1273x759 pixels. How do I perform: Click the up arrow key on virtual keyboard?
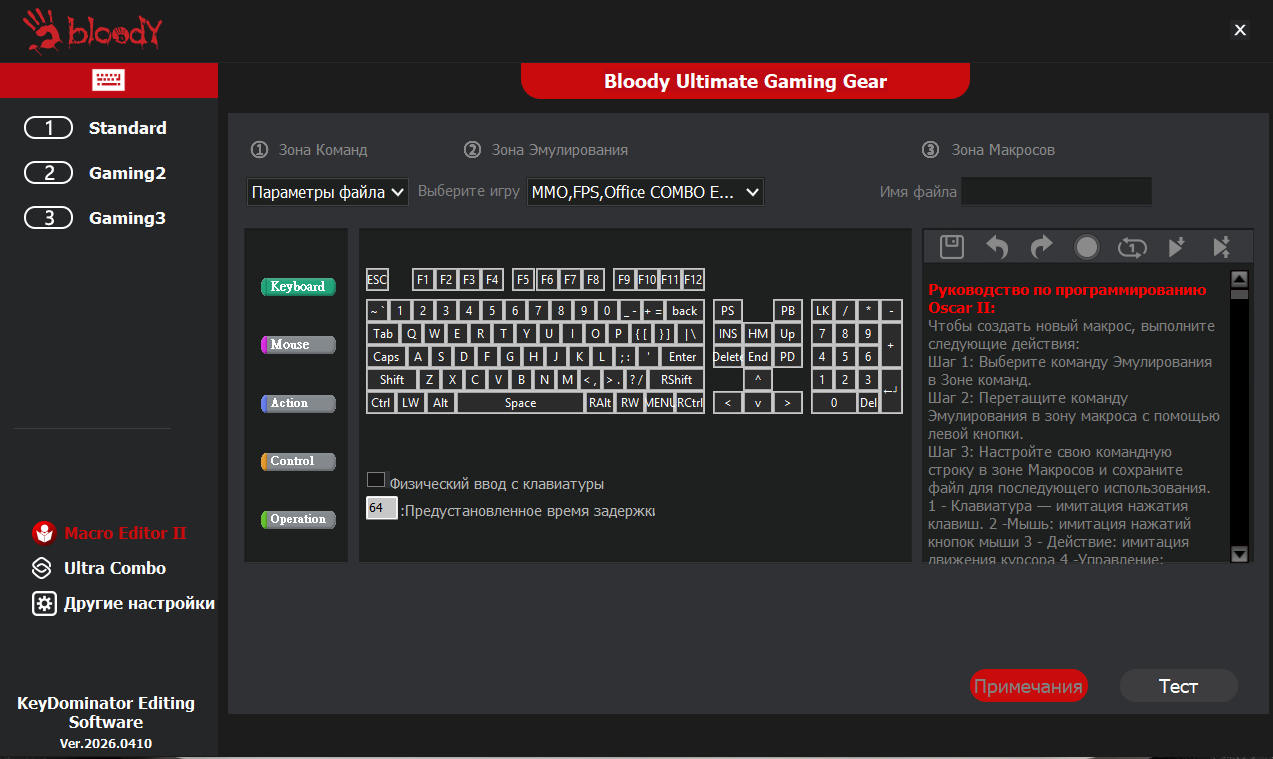(x=758, y=380)
